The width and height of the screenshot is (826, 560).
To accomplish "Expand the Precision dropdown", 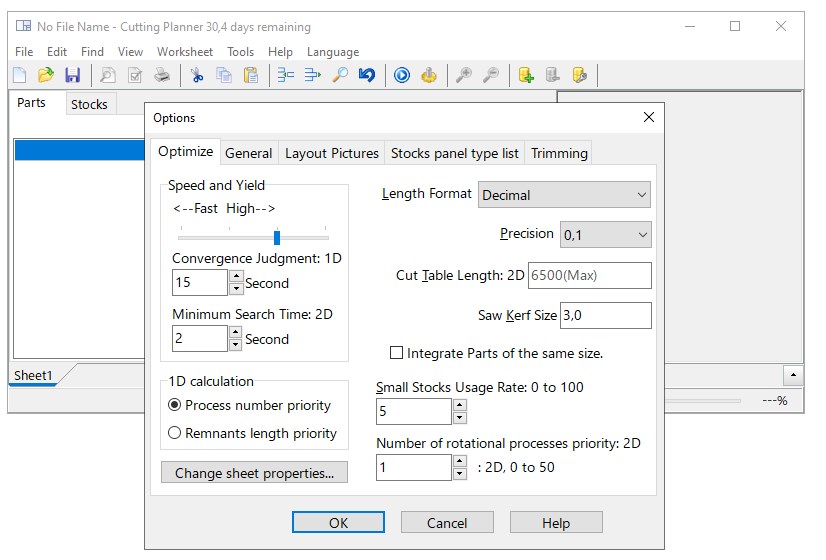I will tap(605, 235).
